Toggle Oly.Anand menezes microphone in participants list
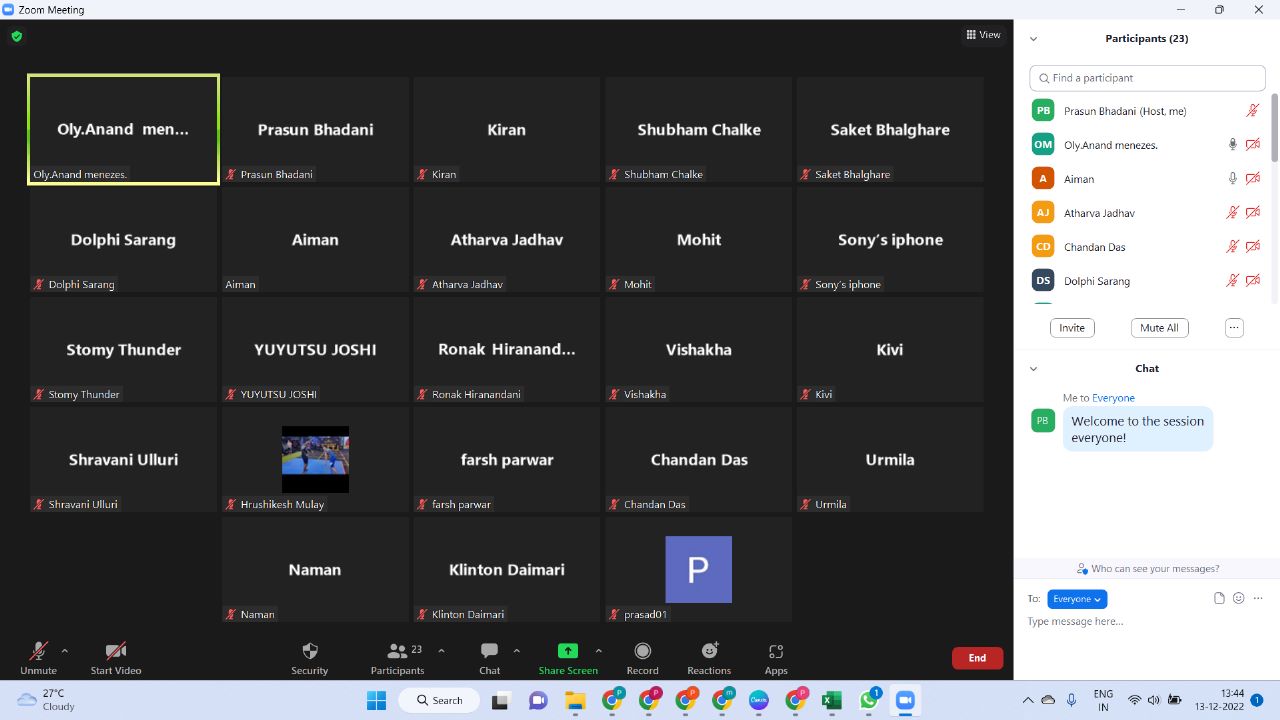The width and height of the screenshot is (1280, 720). pyautogui.click(x=1233, y=145)
